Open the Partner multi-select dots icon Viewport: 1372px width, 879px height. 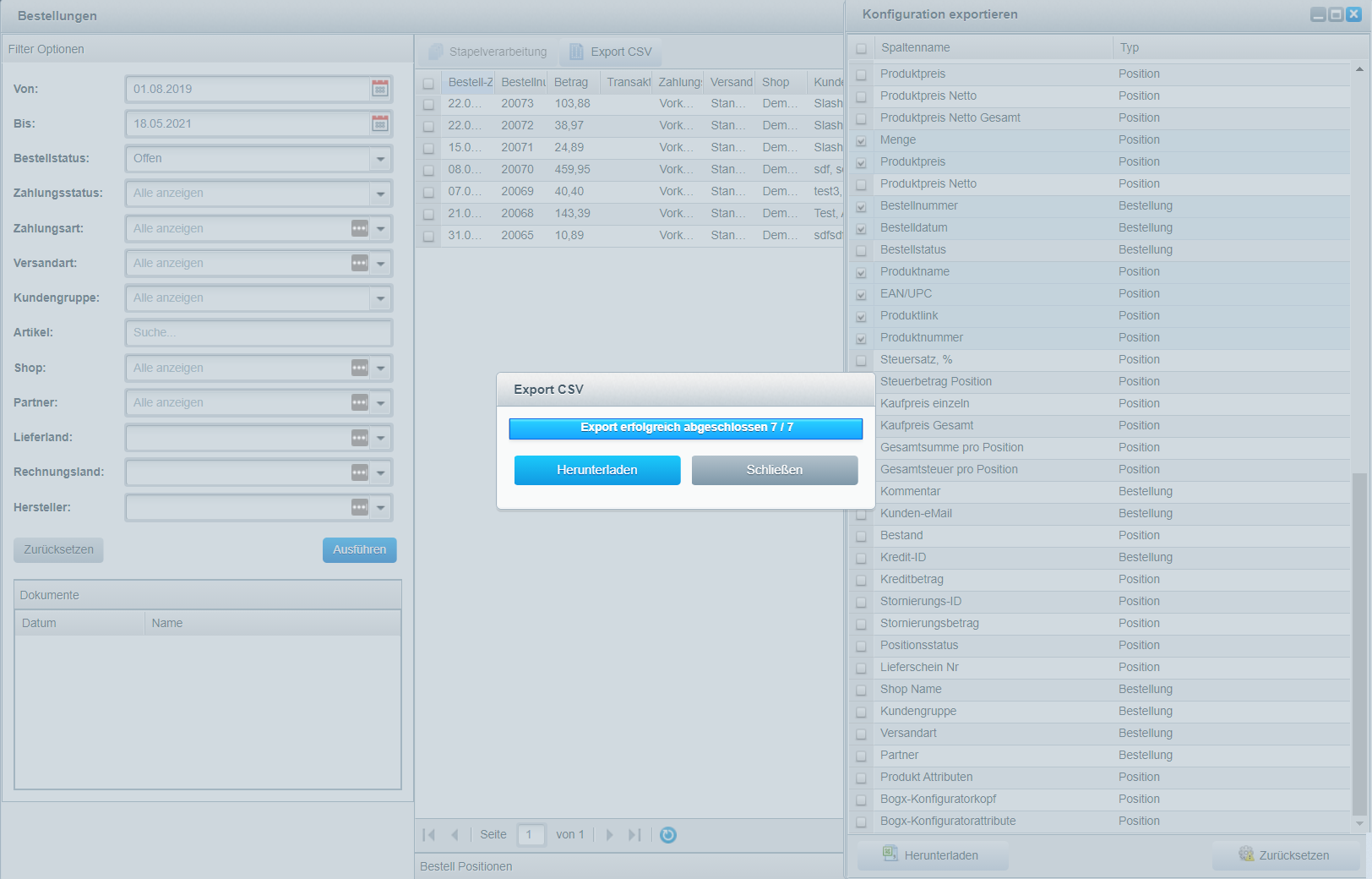360,402
